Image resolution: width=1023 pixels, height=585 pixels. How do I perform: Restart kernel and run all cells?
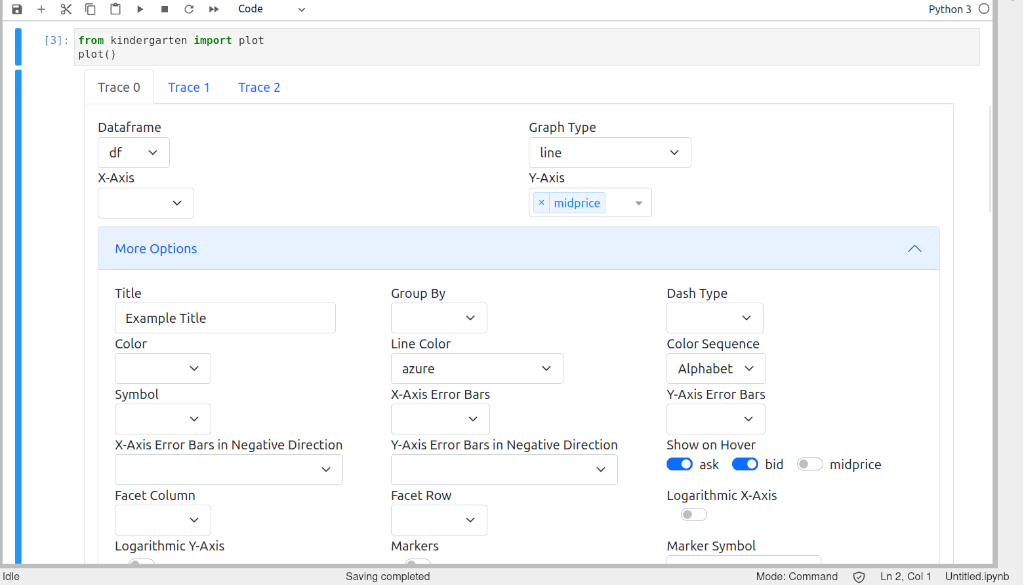tap(214, 9)
